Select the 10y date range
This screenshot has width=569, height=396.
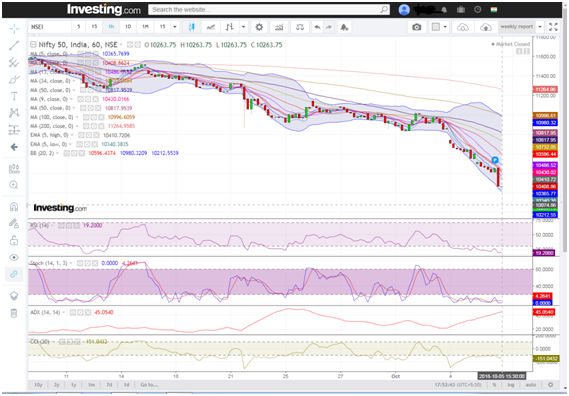pyautogui.click(x=38, y=385)
